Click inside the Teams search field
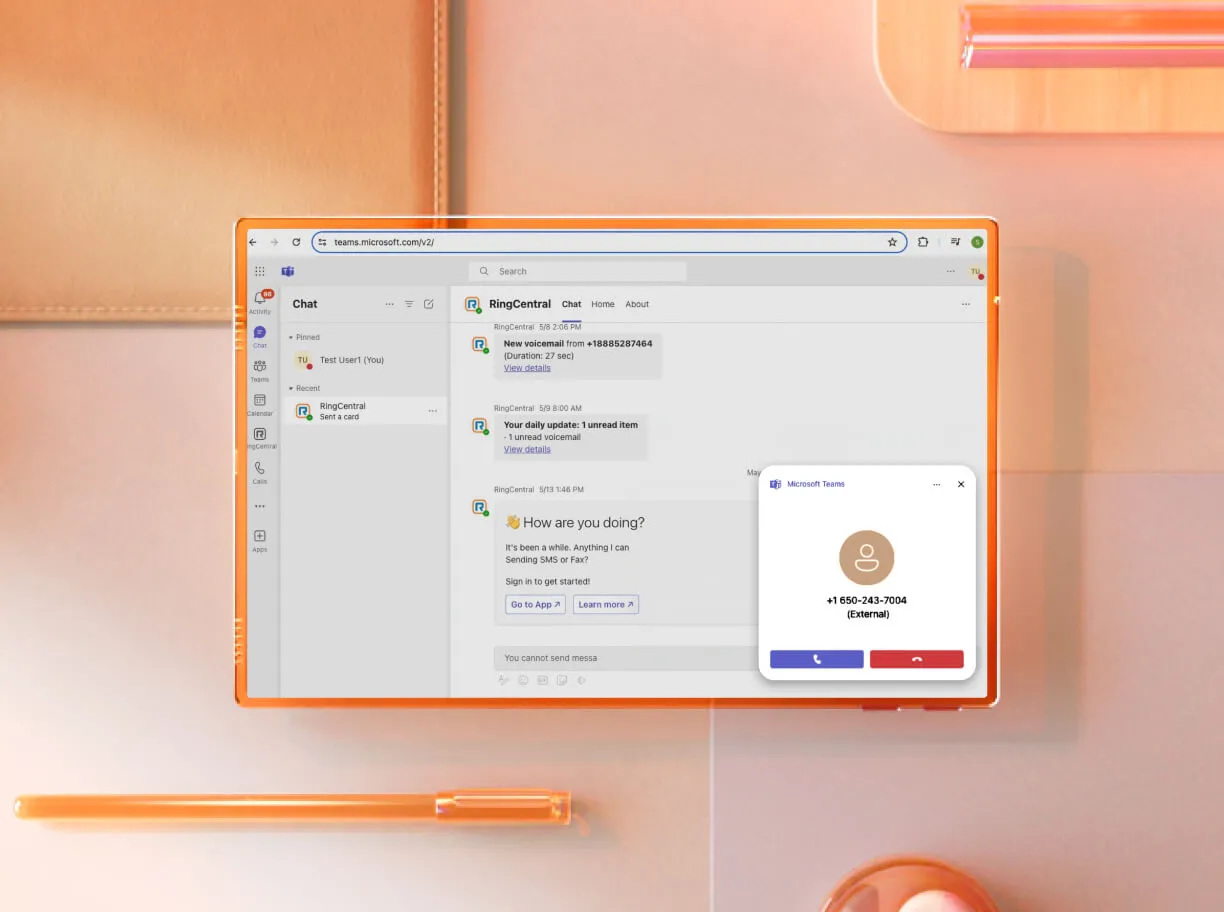 pos(575,271)
